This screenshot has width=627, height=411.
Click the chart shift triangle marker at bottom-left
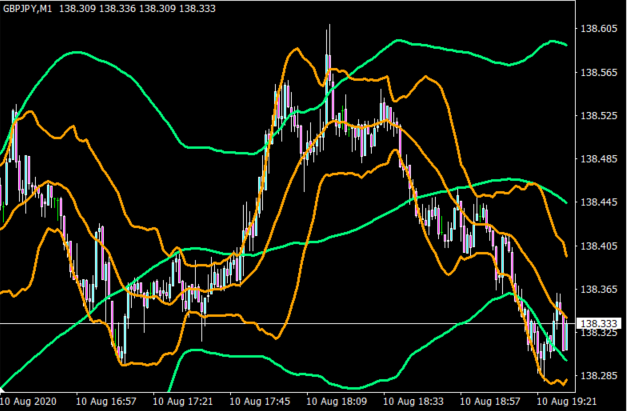pos(2,389)
